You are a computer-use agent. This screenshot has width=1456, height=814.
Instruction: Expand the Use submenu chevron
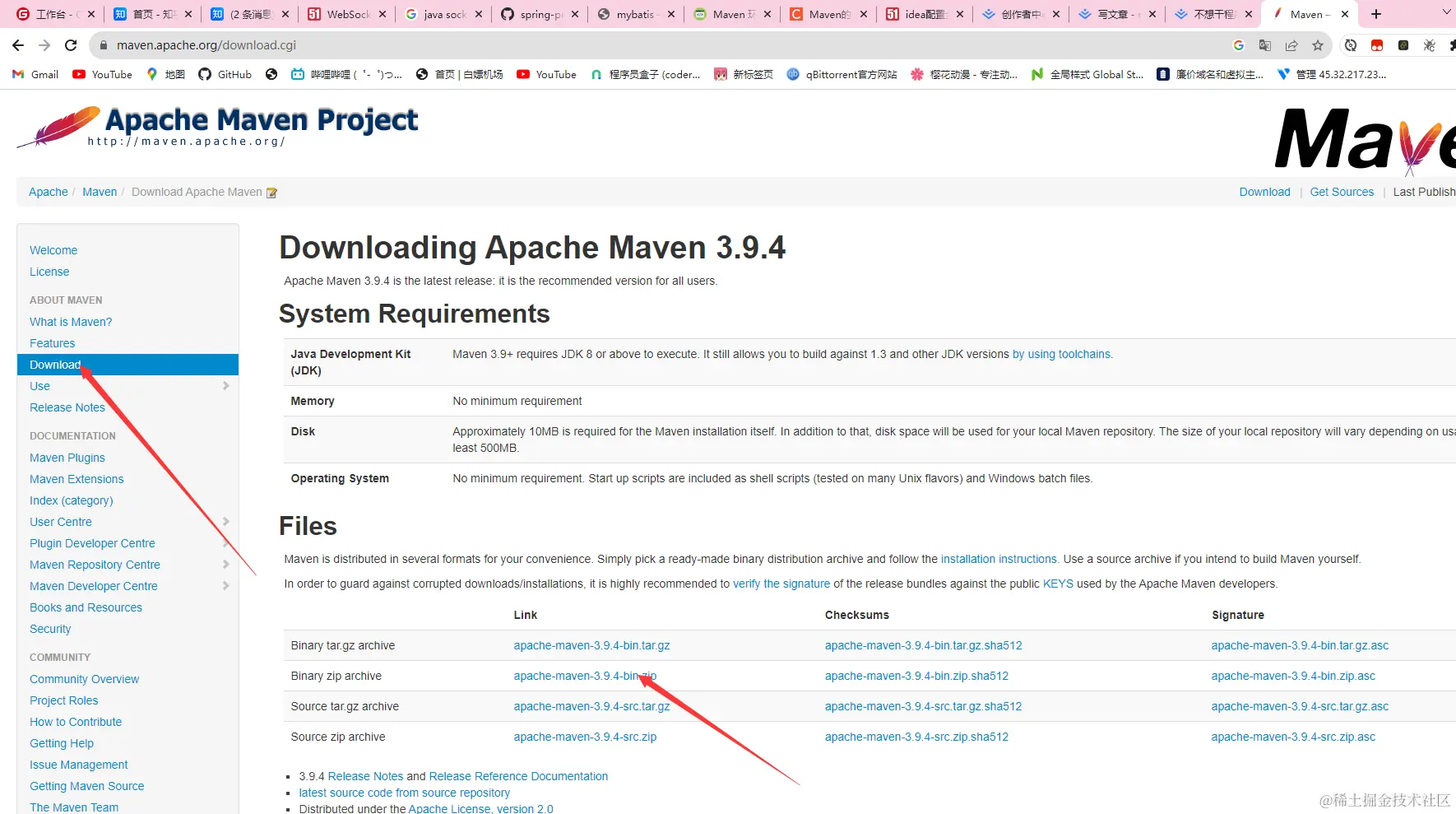(225, 386)
